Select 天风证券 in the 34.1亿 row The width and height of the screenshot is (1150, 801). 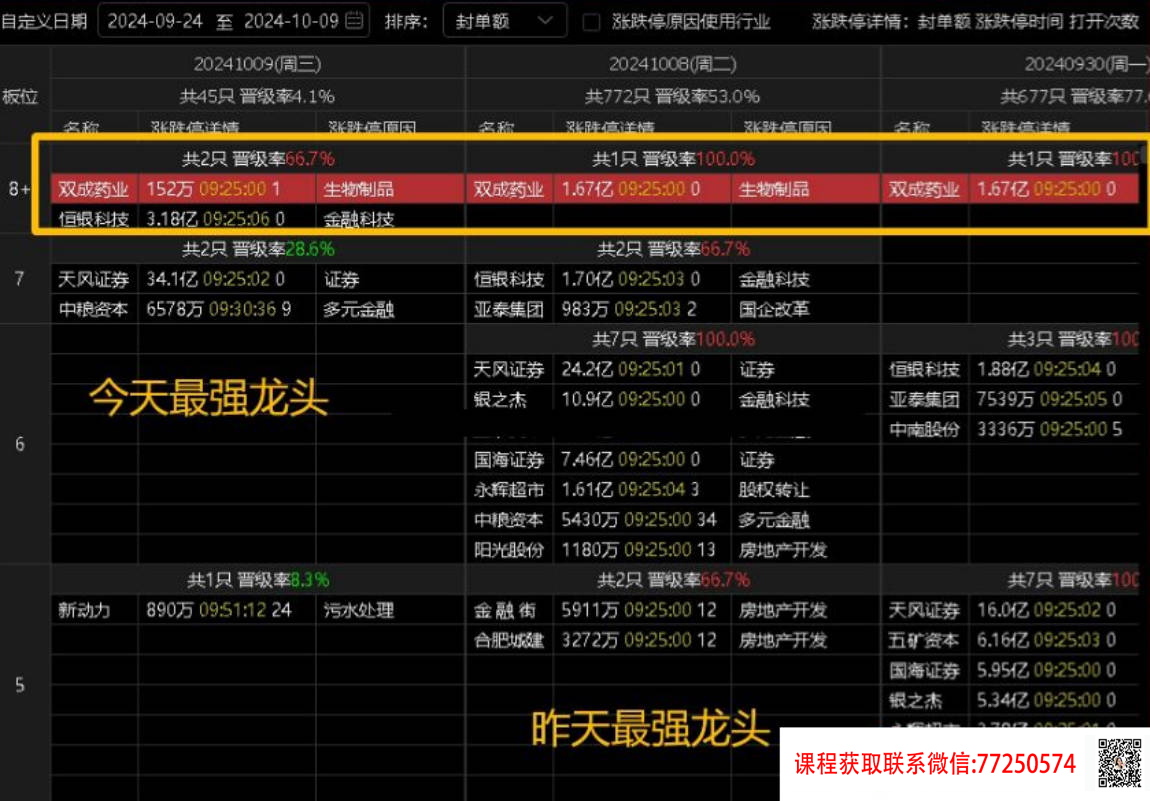(x=94, y=279)
